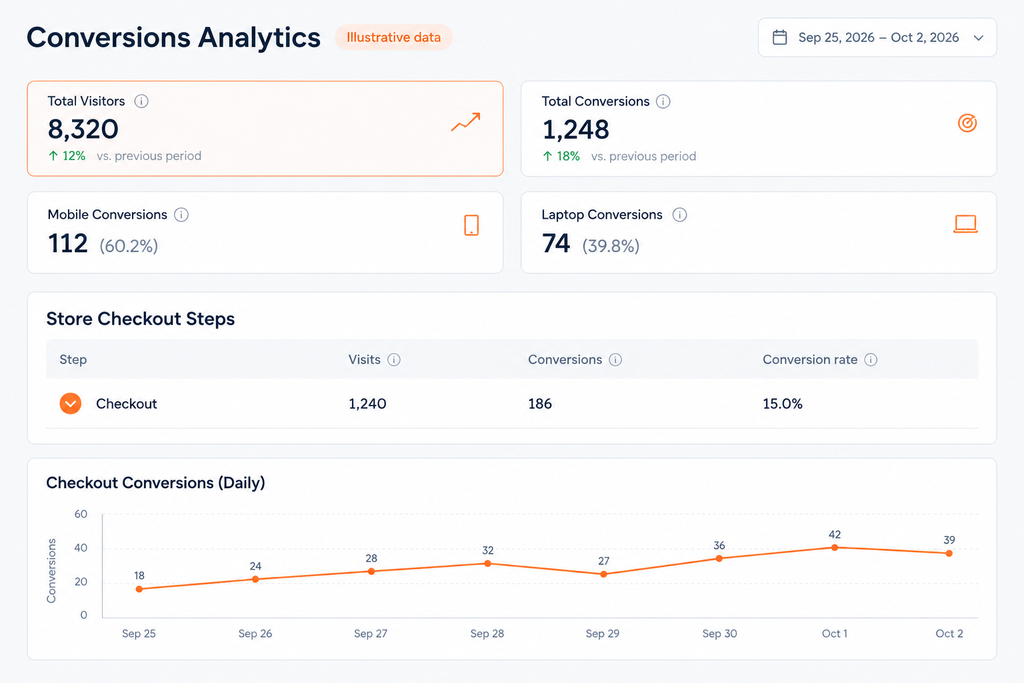Click the chevron arrow in date range selector
The image size is (1024, 683).
pyautogui.click(x=978, y=38)
